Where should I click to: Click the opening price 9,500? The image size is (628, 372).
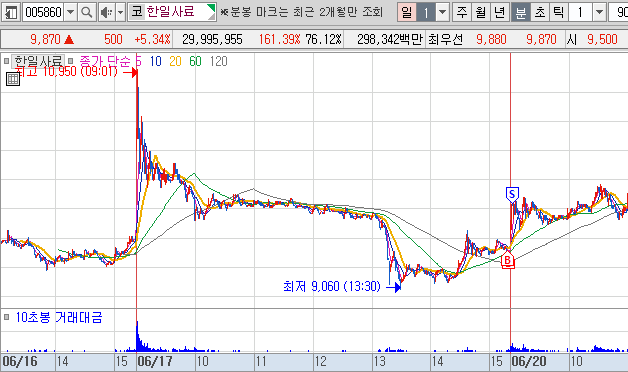(x=602, y=39)
